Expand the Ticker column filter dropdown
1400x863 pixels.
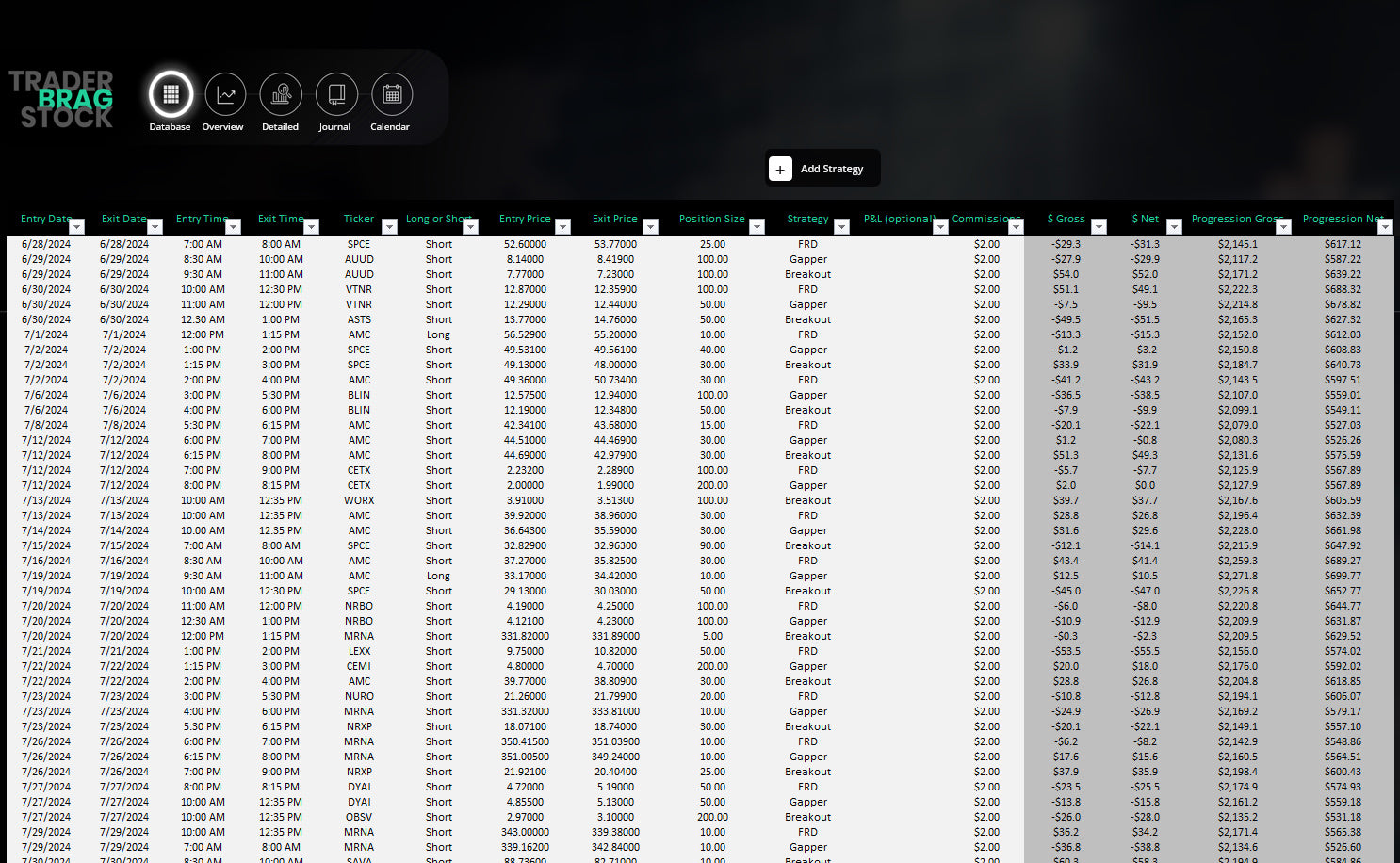[389, 226]
